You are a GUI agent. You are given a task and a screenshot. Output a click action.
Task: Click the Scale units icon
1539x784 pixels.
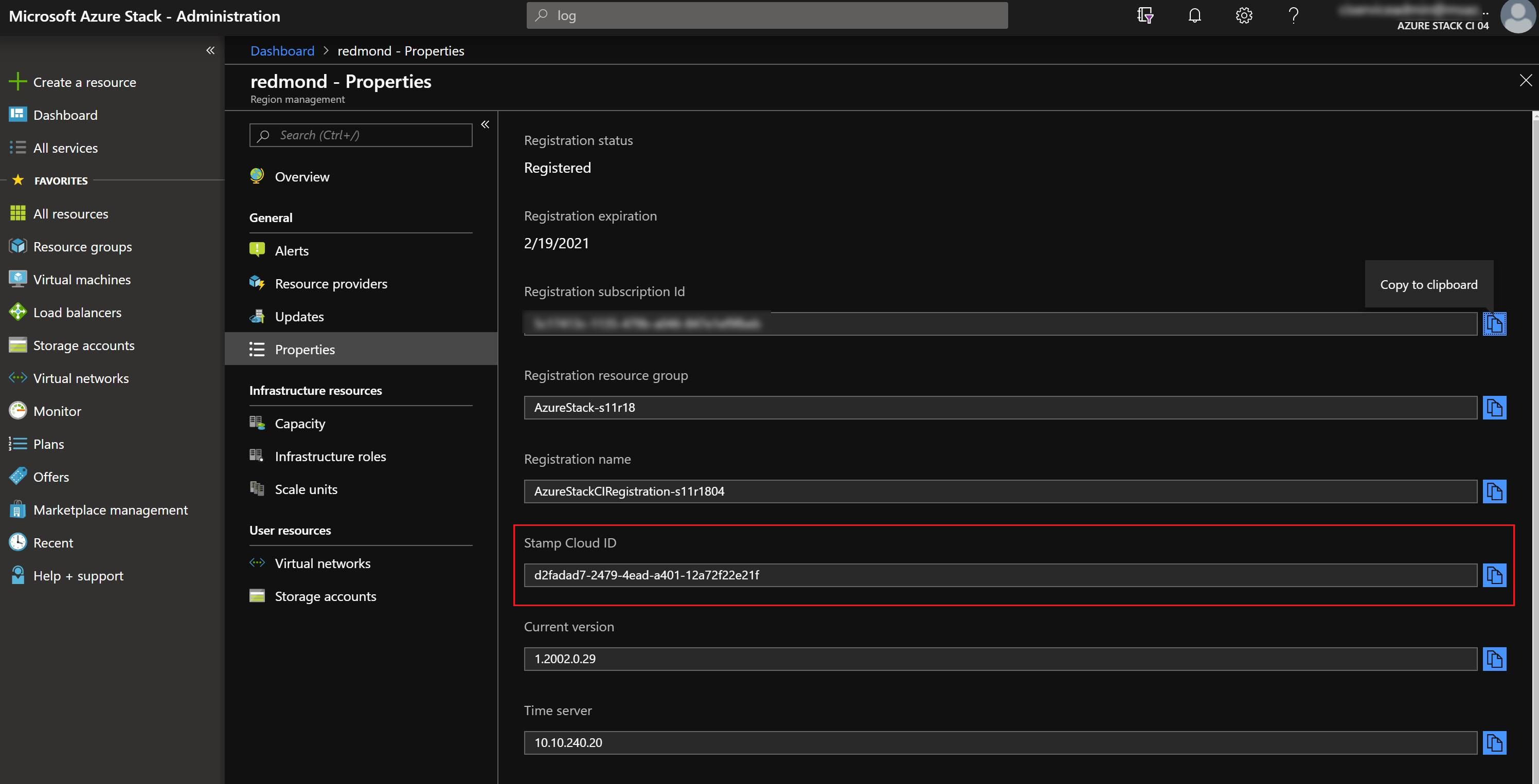click(x=258, y=489)
